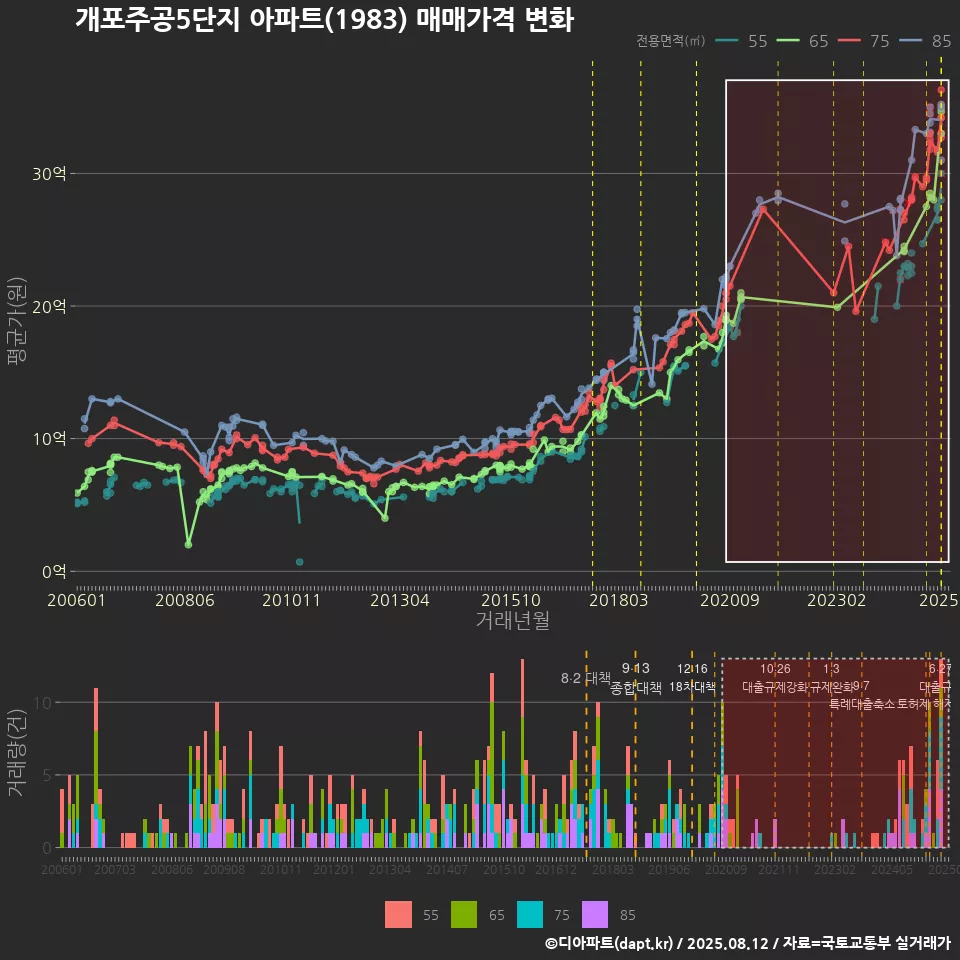Click the 201510 label on price chart axis
Viewport: 960px width, 960px height.
pyautogui.click(x=511, y=600)
